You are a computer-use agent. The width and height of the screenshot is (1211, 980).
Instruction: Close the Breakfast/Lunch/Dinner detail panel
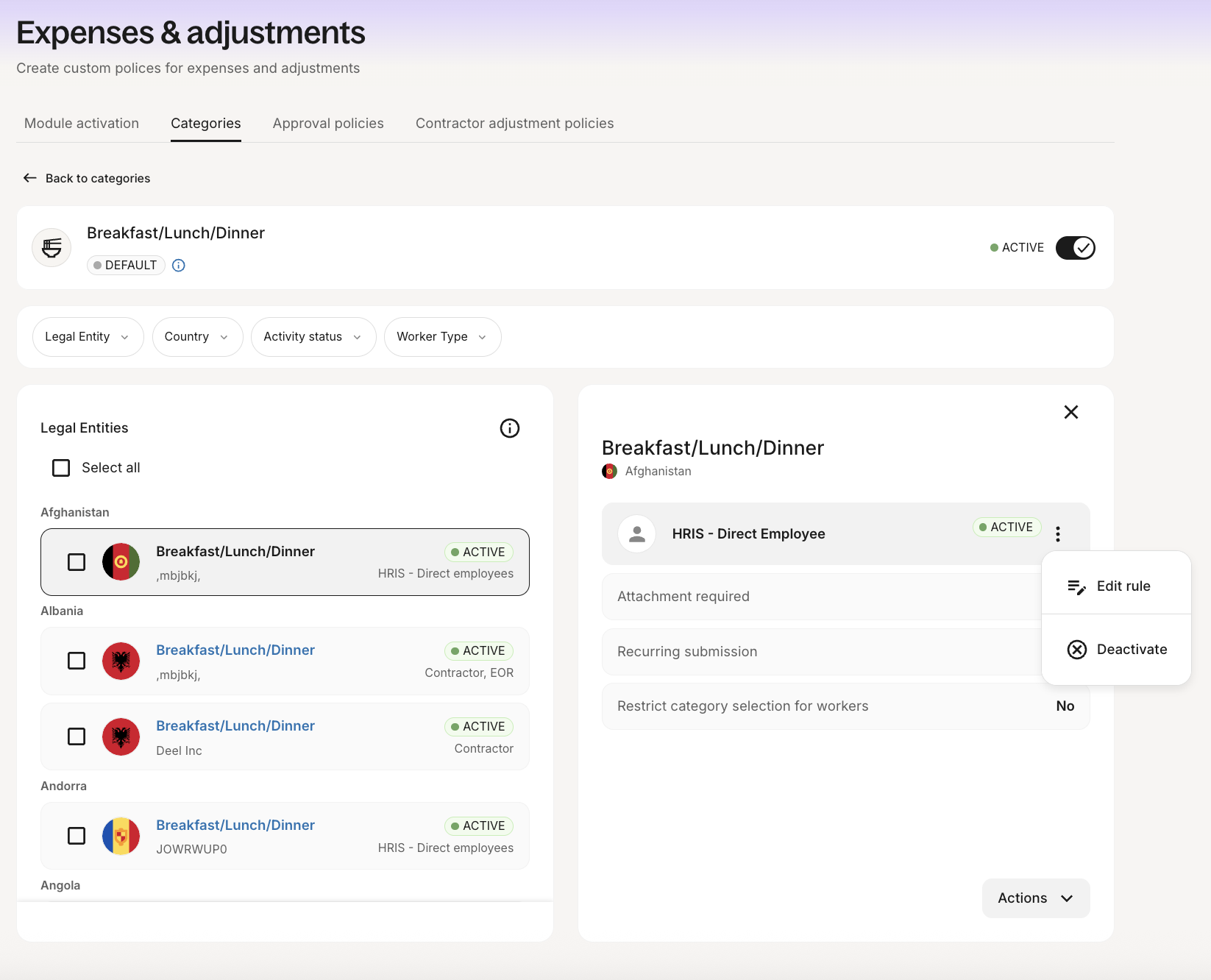[1071, 412]
